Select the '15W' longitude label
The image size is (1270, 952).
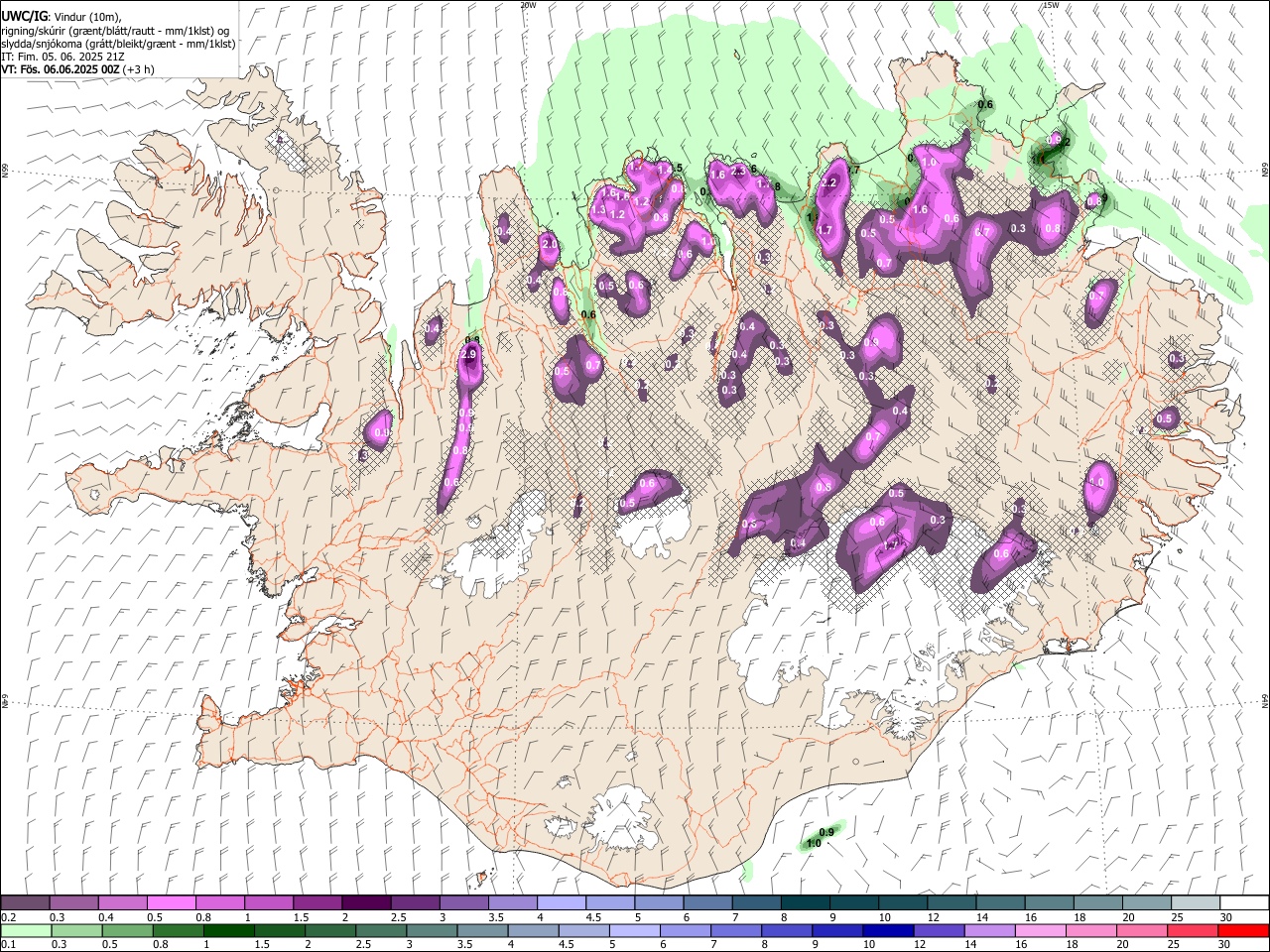[1051, 5]
